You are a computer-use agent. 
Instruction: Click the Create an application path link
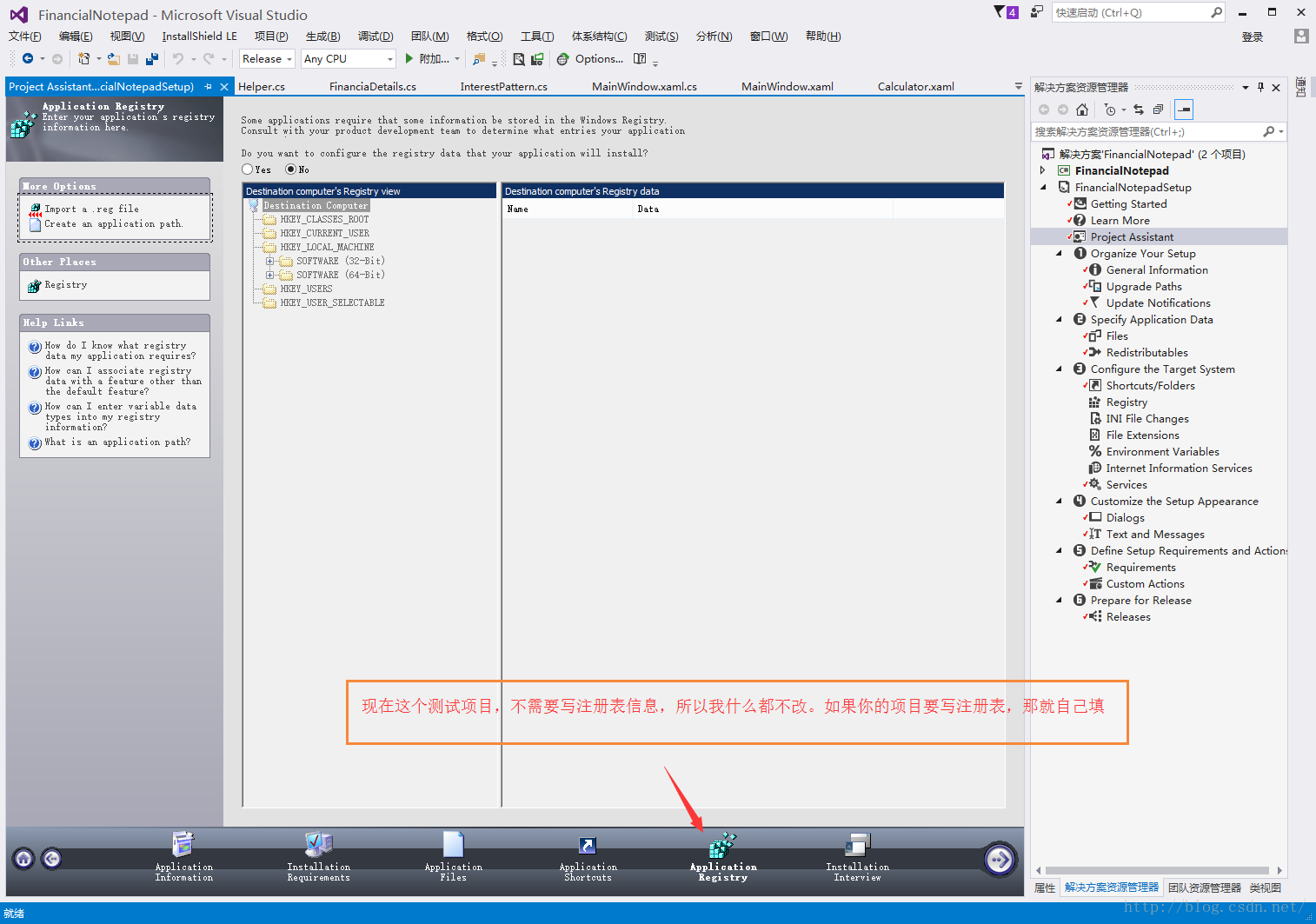tap(113, 224)
